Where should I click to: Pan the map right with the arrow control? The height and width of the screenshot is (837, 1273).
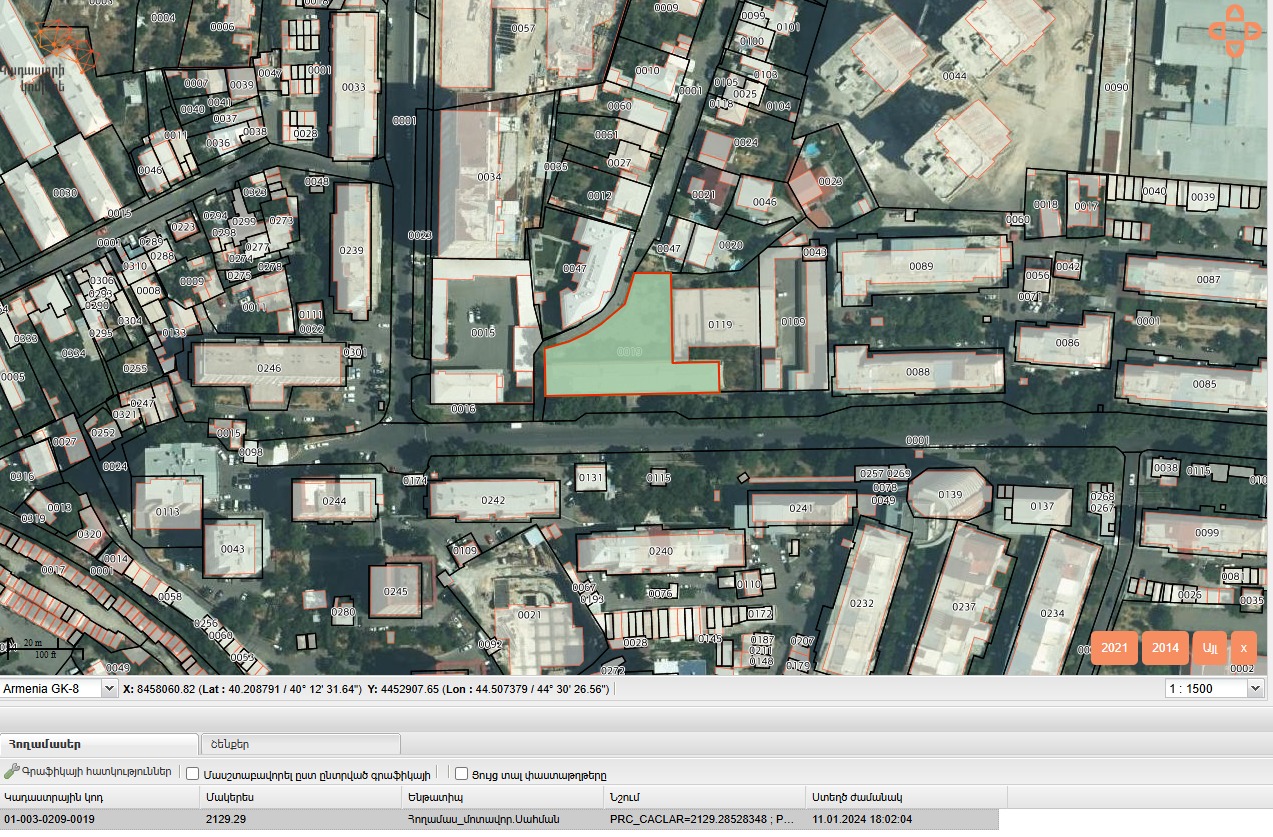pyautogui.click(x=1252, y=30)
